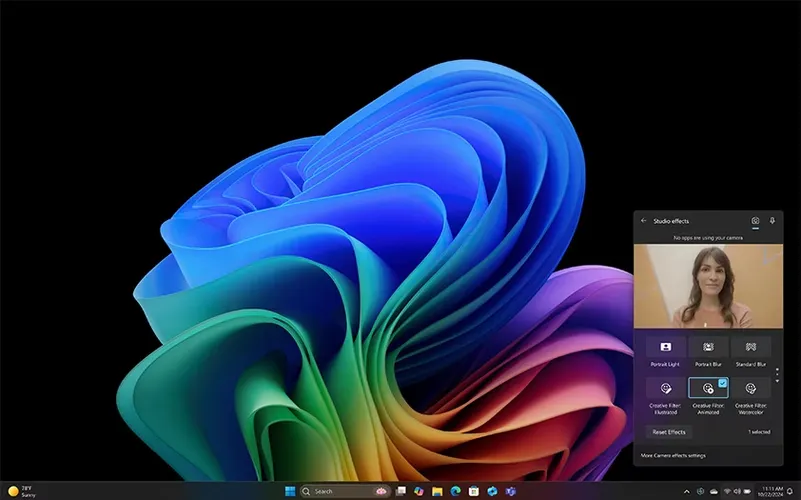The width and height of the screenshot is (801, 500).
Task: Open notifications via the bell icon
Action: pyautogui.click(x=790, y=492)
